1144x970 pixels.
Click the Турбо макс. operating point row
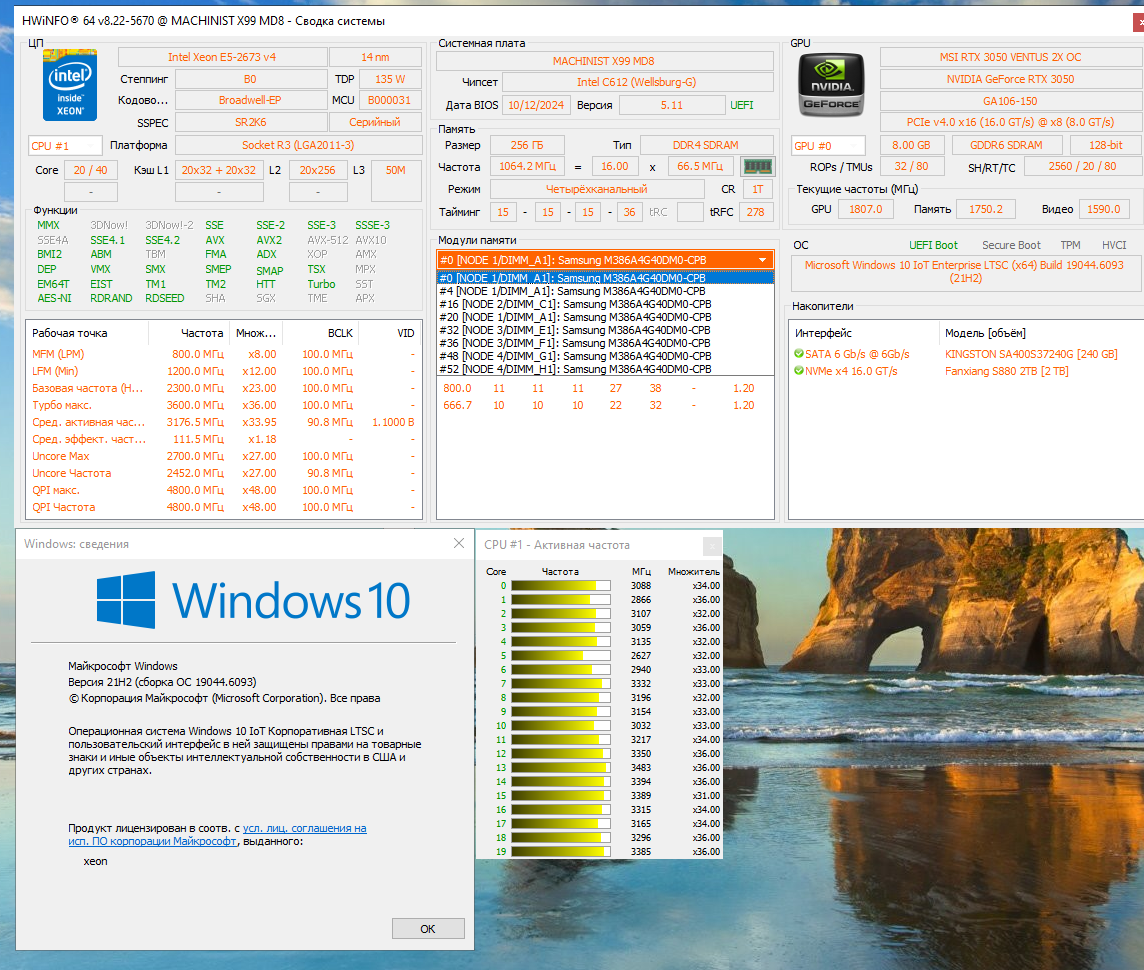(224, 405)
